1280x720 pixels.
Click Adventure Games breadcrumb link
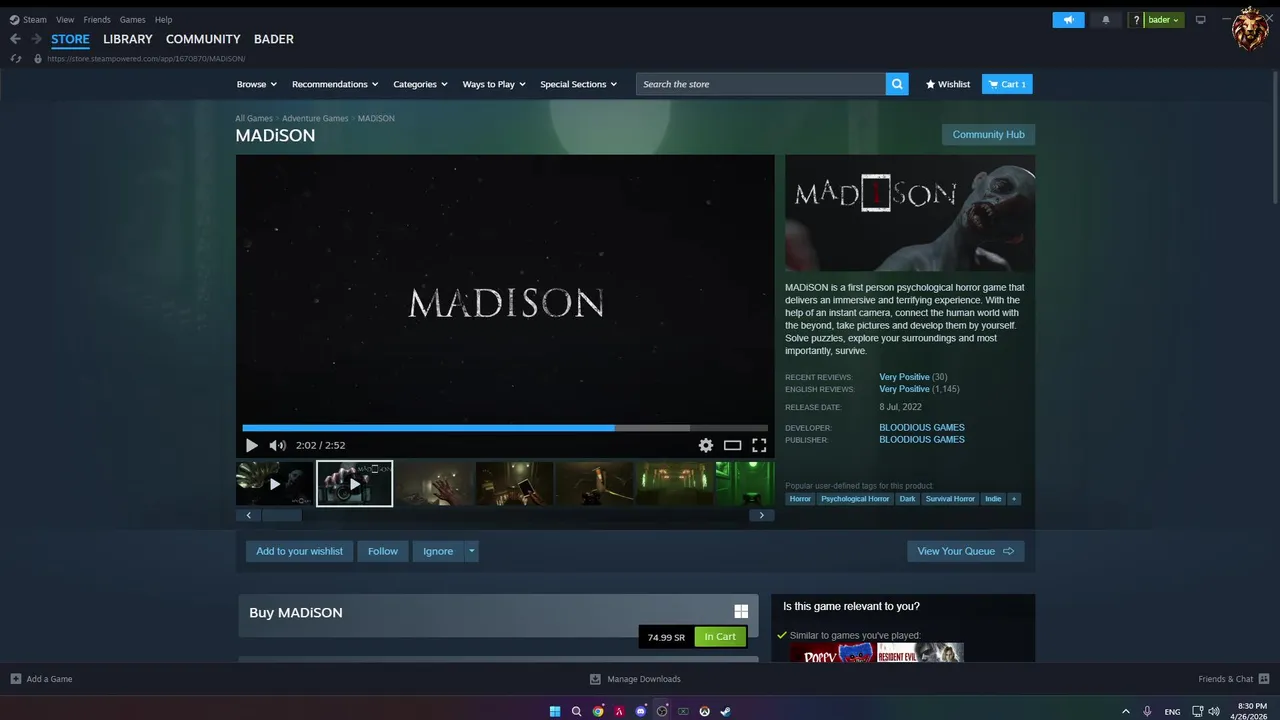pos(315,118)
